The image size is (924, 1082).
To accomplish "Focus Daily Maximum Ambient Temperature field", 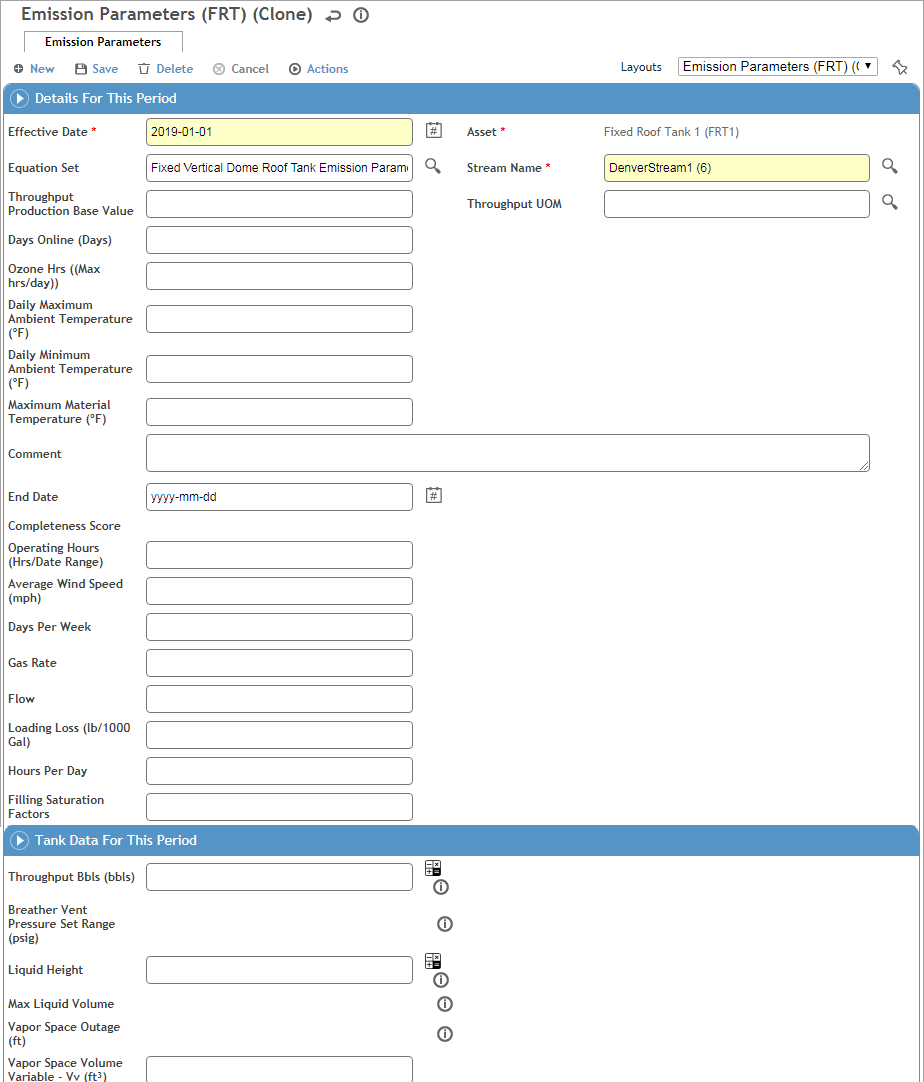I will tap(279, 319).
